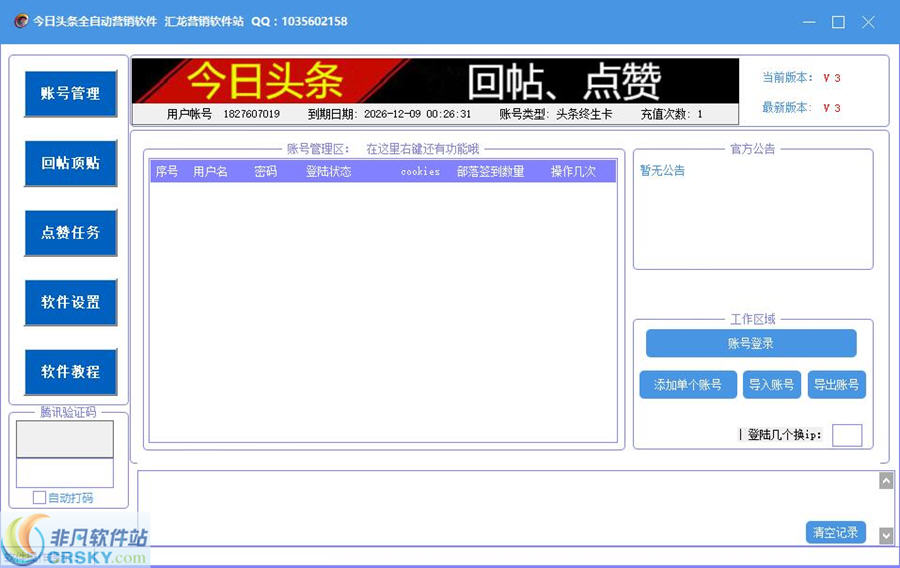
Task: Open the 账号管理 section
Action: (71, 94)
